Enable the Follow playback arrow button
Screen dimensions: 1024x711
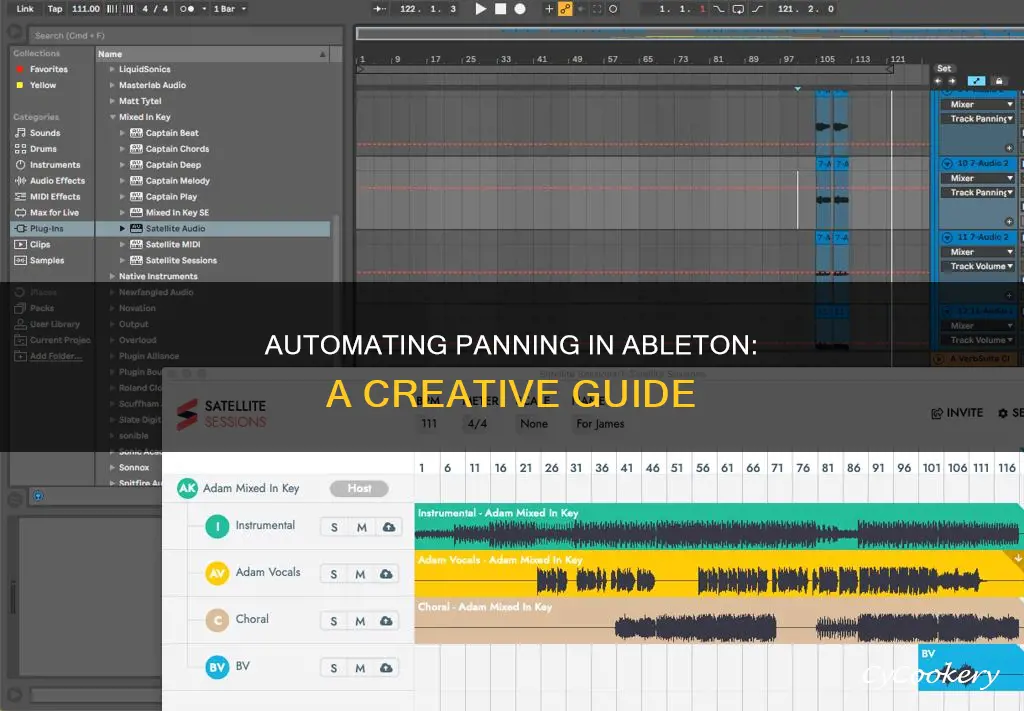click(x=379, y=8)
